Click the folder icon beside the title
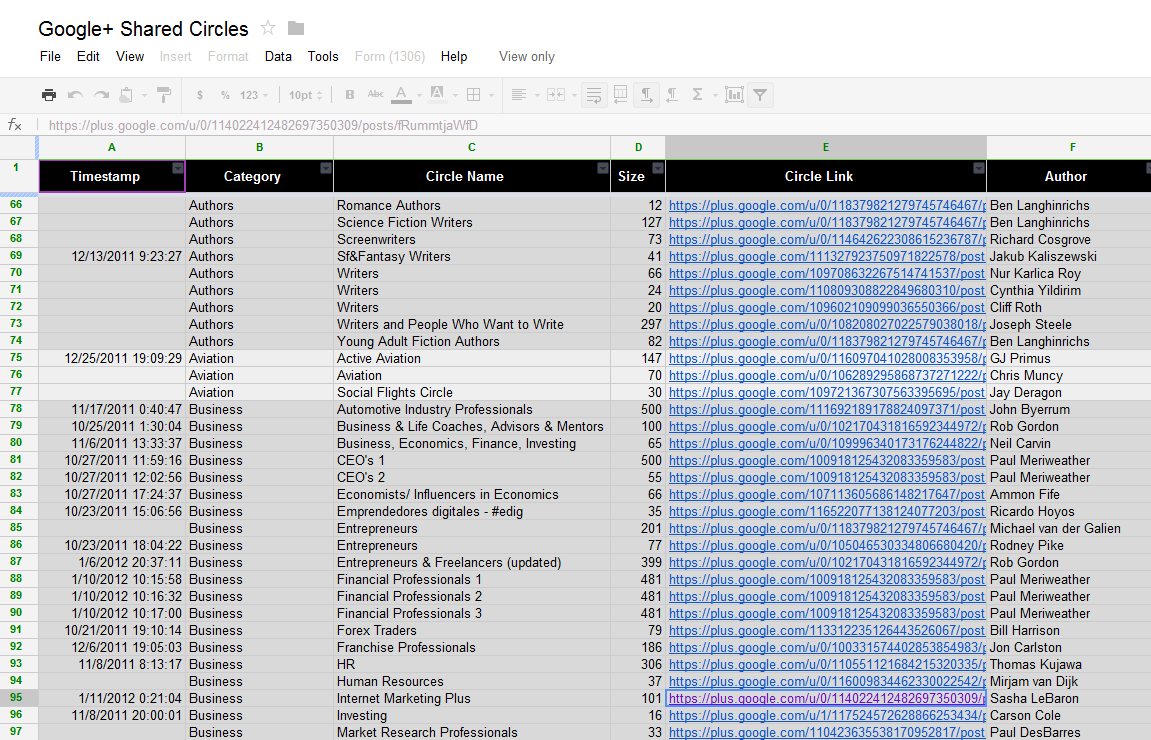 click(296, 28)
